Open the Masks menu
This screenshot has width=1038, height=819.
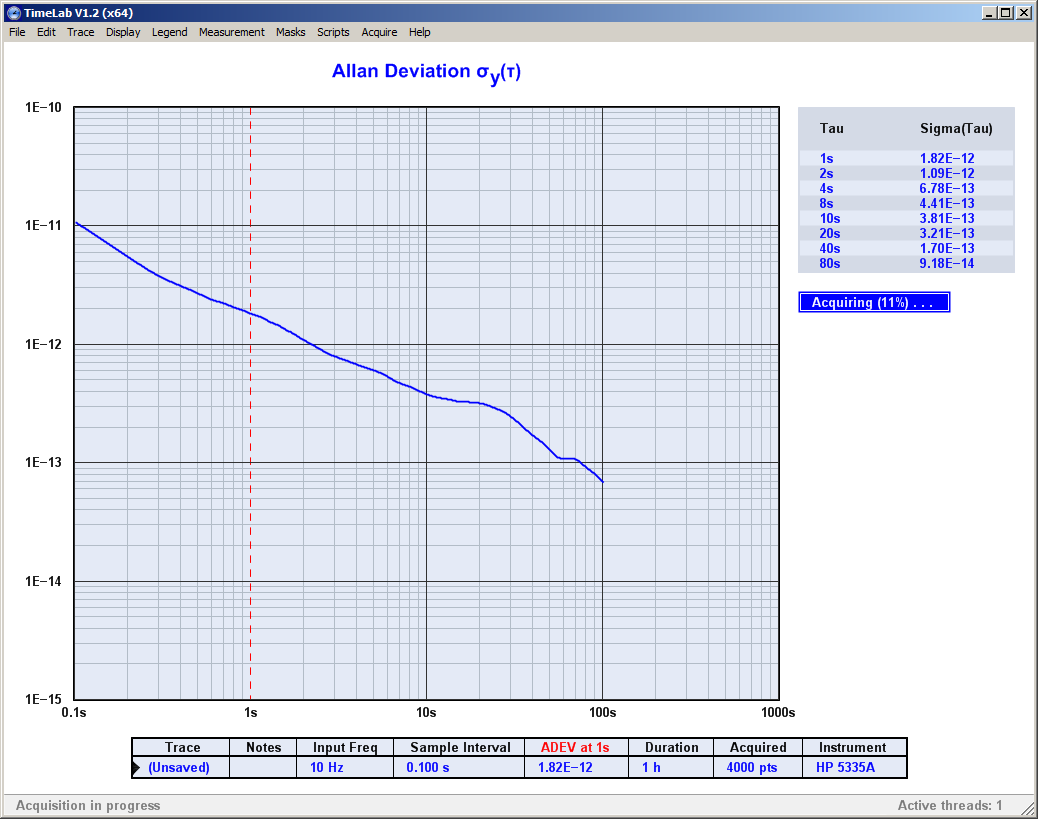pyautogui.click(x=291, y=32)
